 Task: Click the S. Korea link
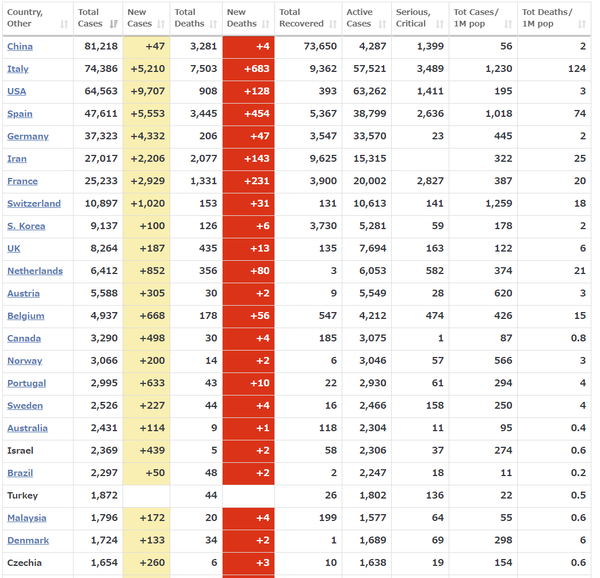point(26,226)
